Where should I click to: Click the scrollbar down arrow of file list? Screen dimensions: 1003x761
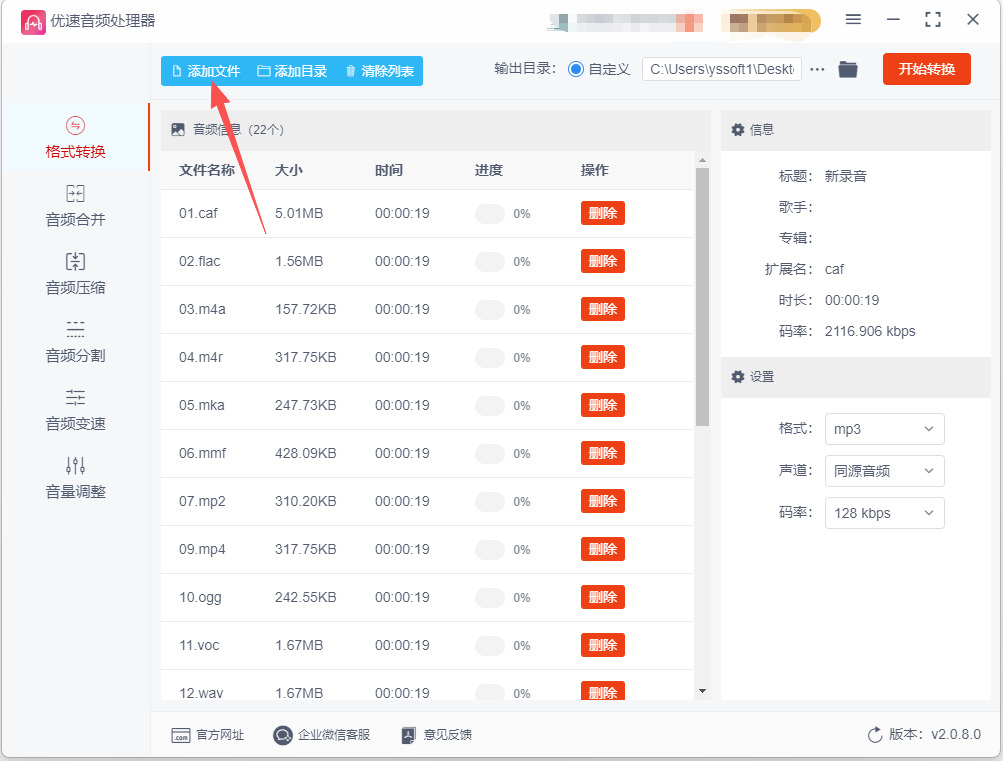click(702, 691)
